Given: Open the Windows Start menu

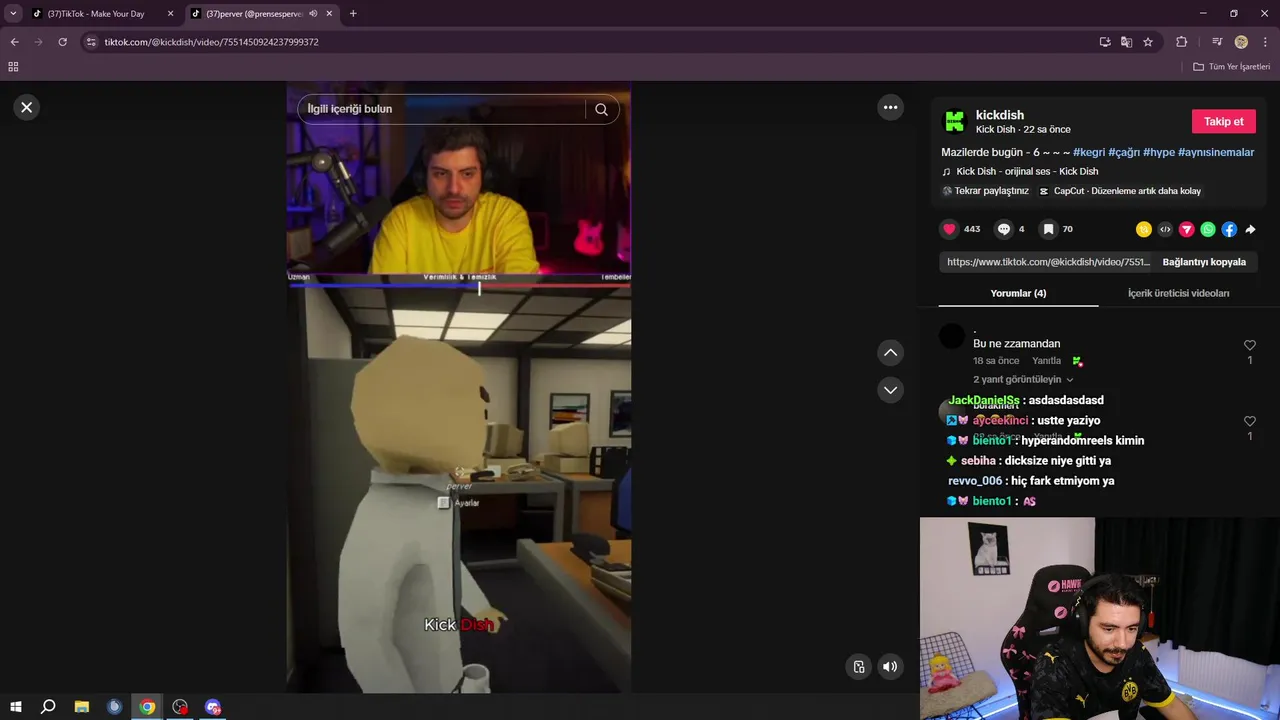Looking at the screenshot, I should click(15, 707).
